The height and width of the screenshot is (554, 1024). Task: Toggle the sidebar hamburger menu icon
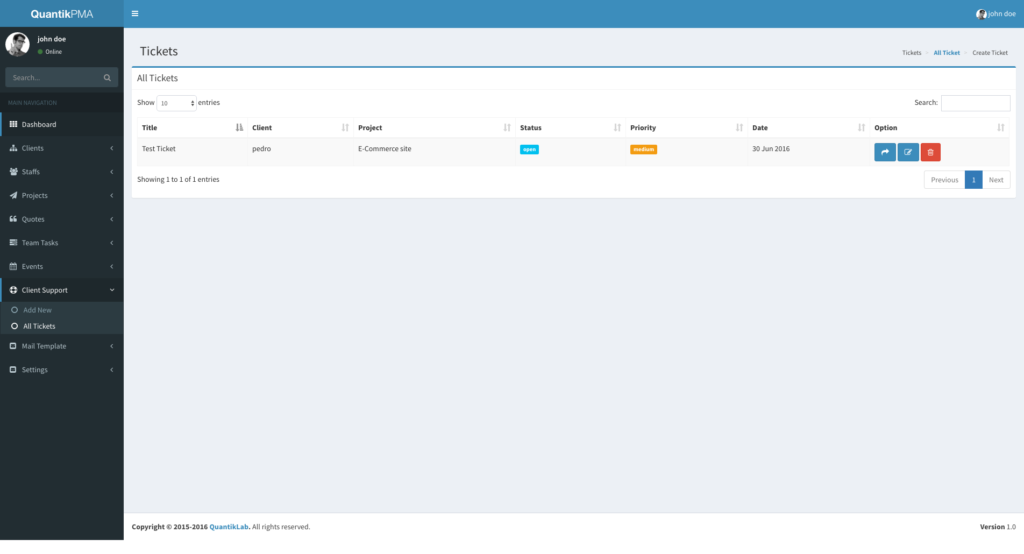click(135, 13)
